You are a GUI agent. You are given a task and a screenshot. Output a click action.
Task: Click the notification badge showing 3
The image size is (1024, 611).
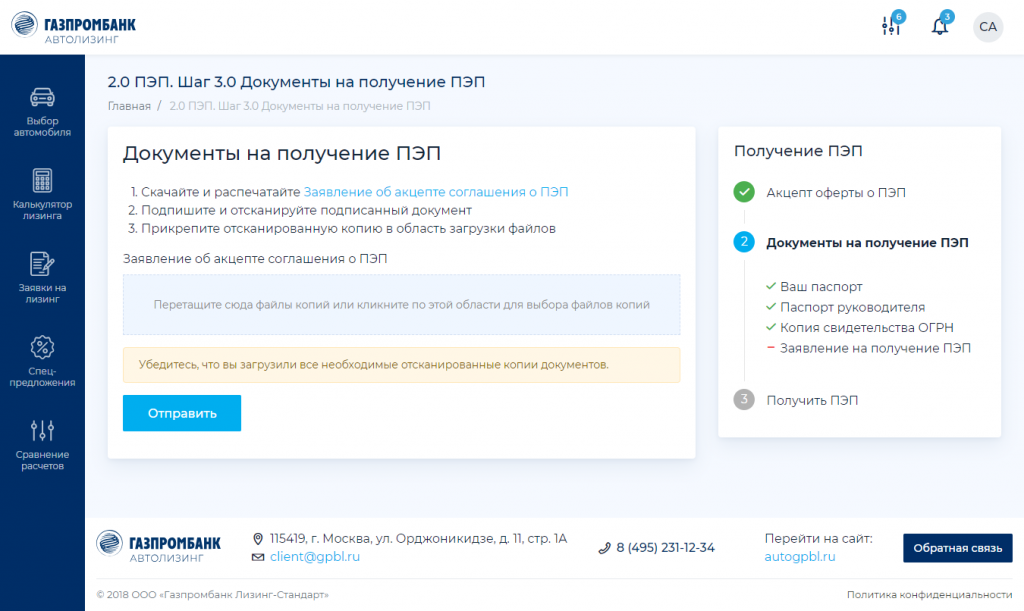pos(947,16)
